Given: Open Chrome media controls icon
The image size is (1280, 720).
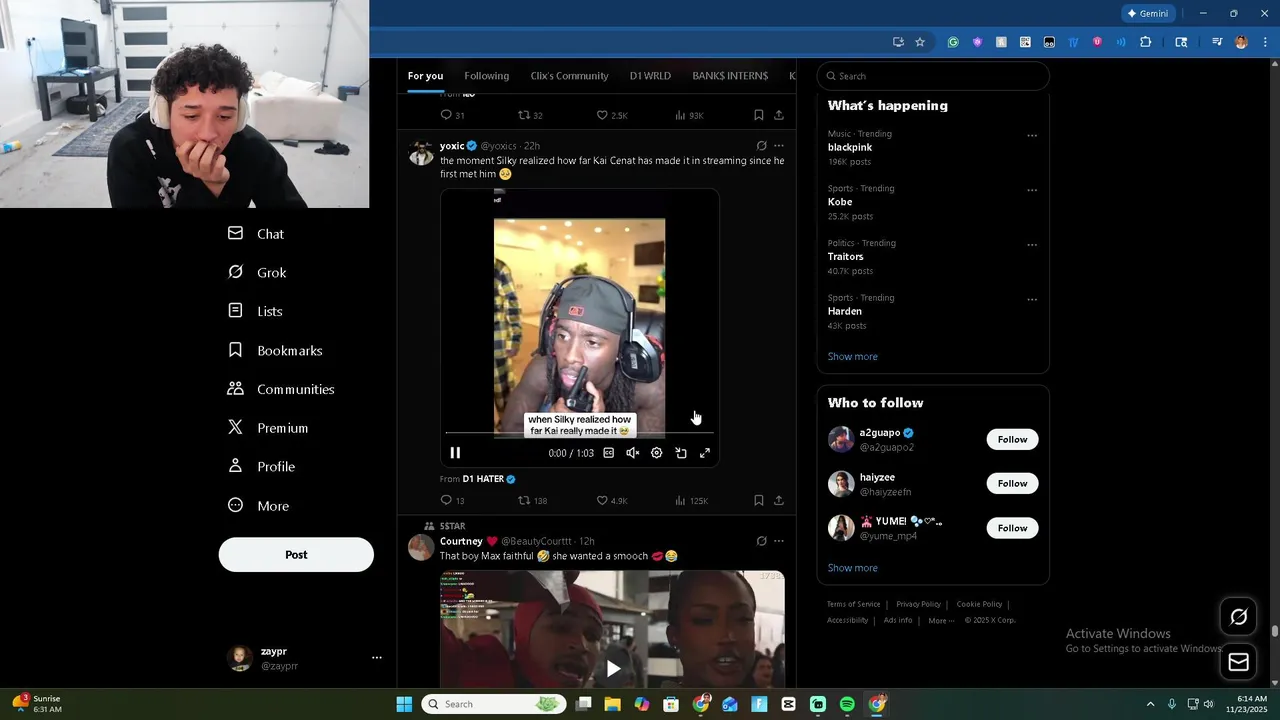Looking at the screenshot, I should (1217, 42).
